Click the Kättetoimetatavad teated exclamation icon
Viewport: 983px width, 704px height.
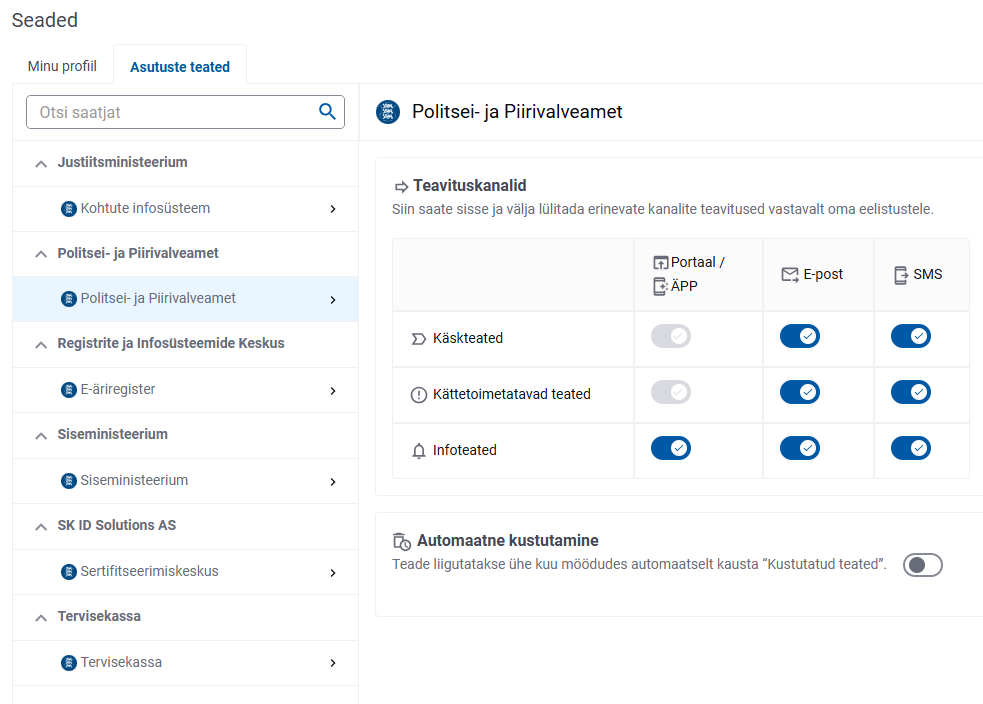point(419,395)
